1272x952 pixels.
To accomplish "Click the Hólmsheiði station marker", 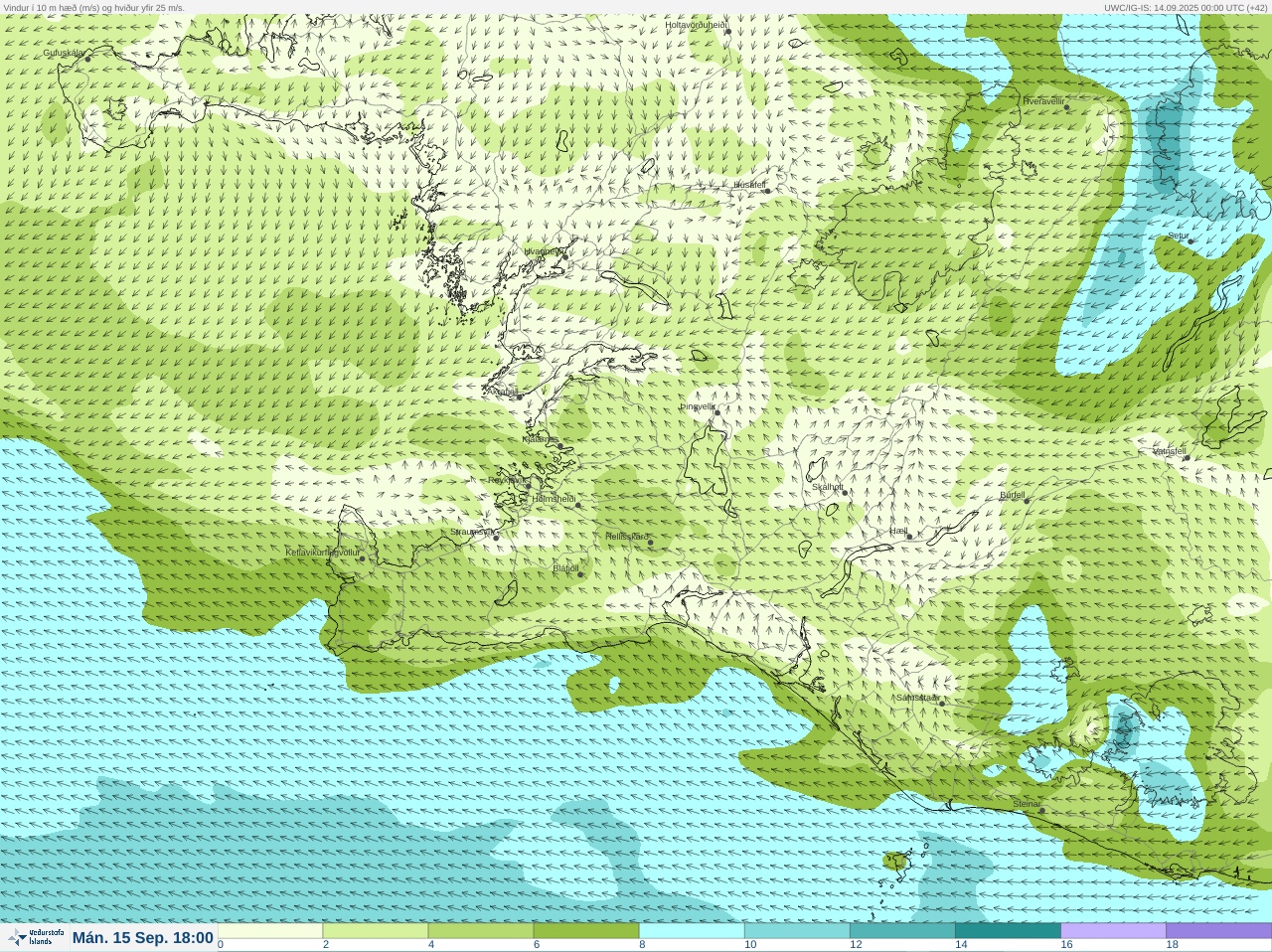I will tap(577, 505).
